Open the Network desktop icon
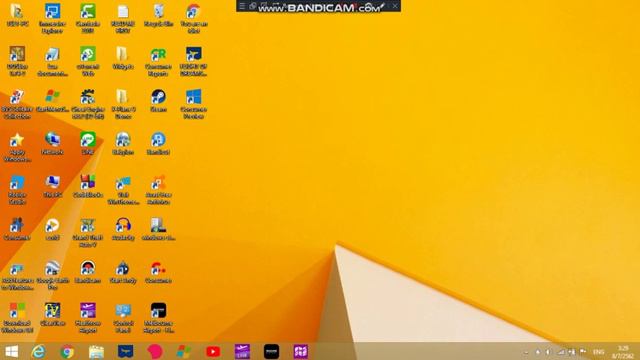This screenshot has width=640, height=360. click(x=52, y=140)
